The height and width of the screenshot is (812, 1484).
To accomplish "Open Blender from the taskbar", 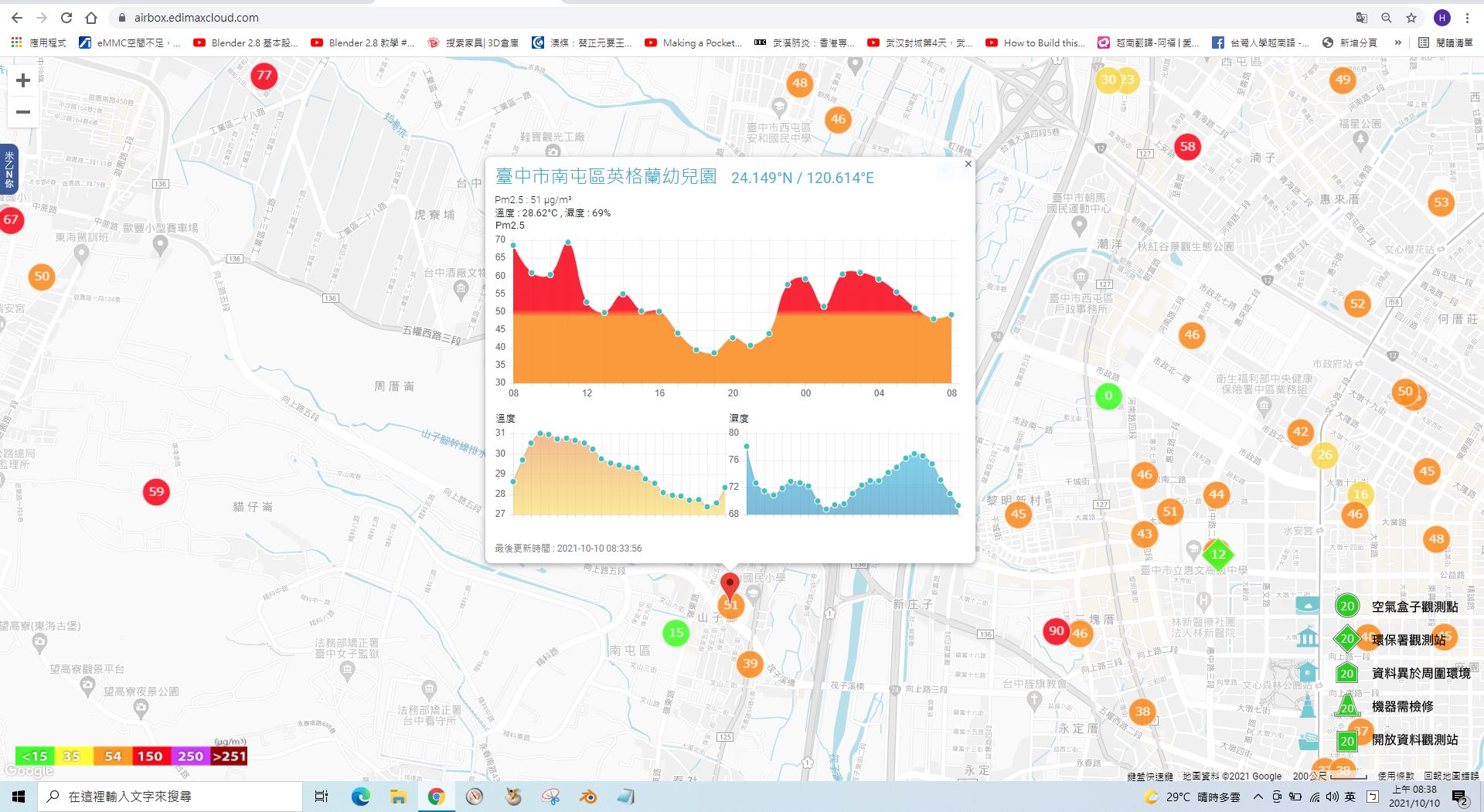I will click(x=588, y=797).
